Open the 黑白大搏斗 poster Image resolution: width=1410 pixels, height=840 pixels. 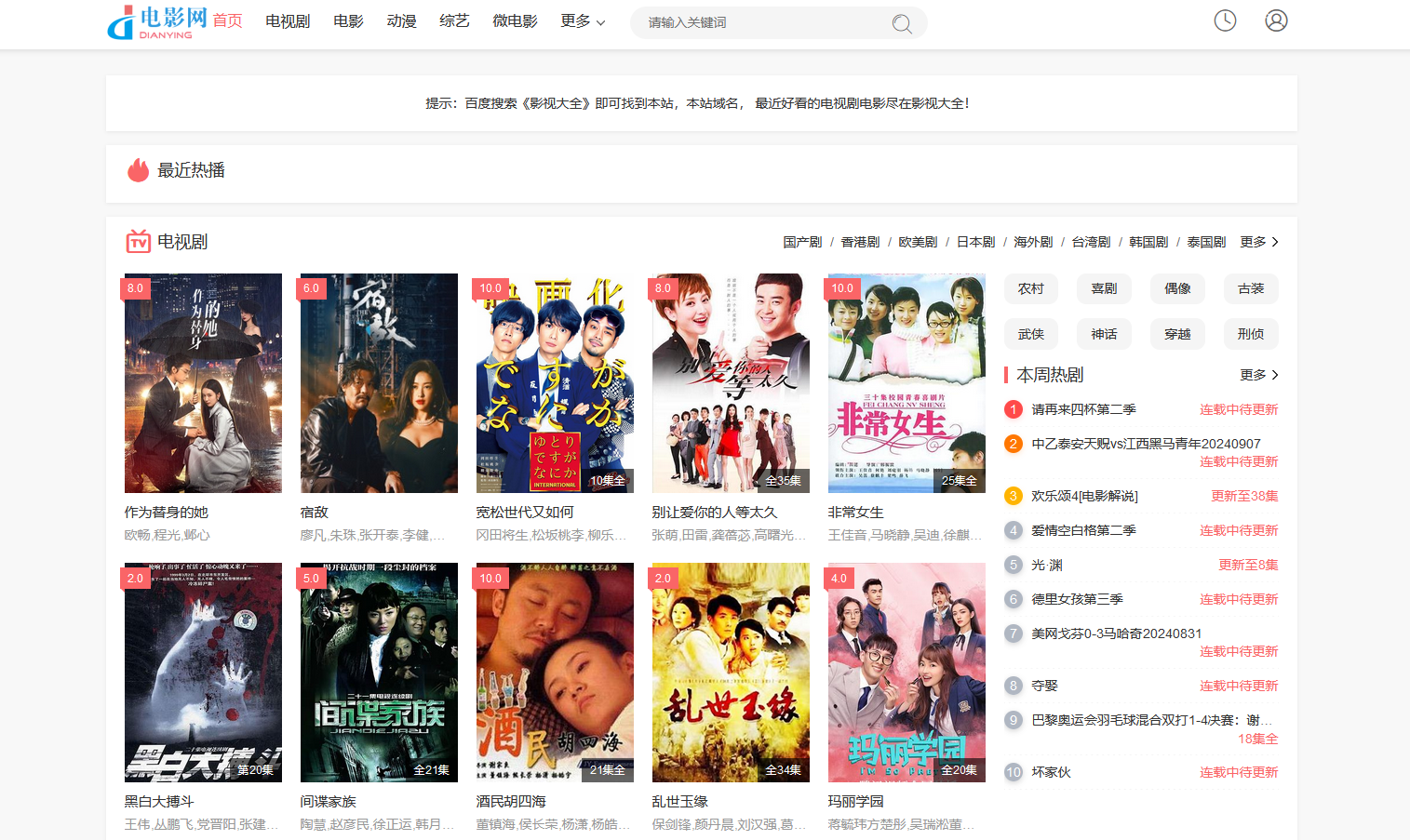203,673
